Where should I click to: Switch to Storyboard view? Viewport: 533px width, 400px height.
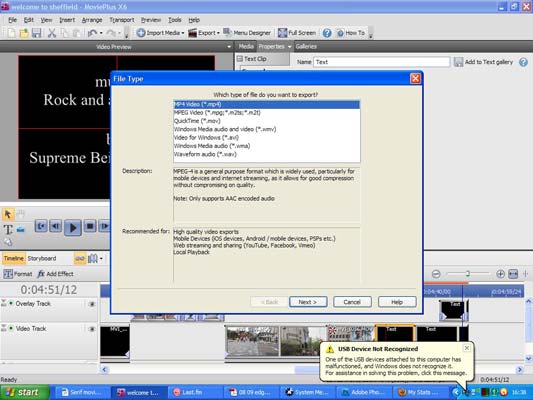pos(42,259)
